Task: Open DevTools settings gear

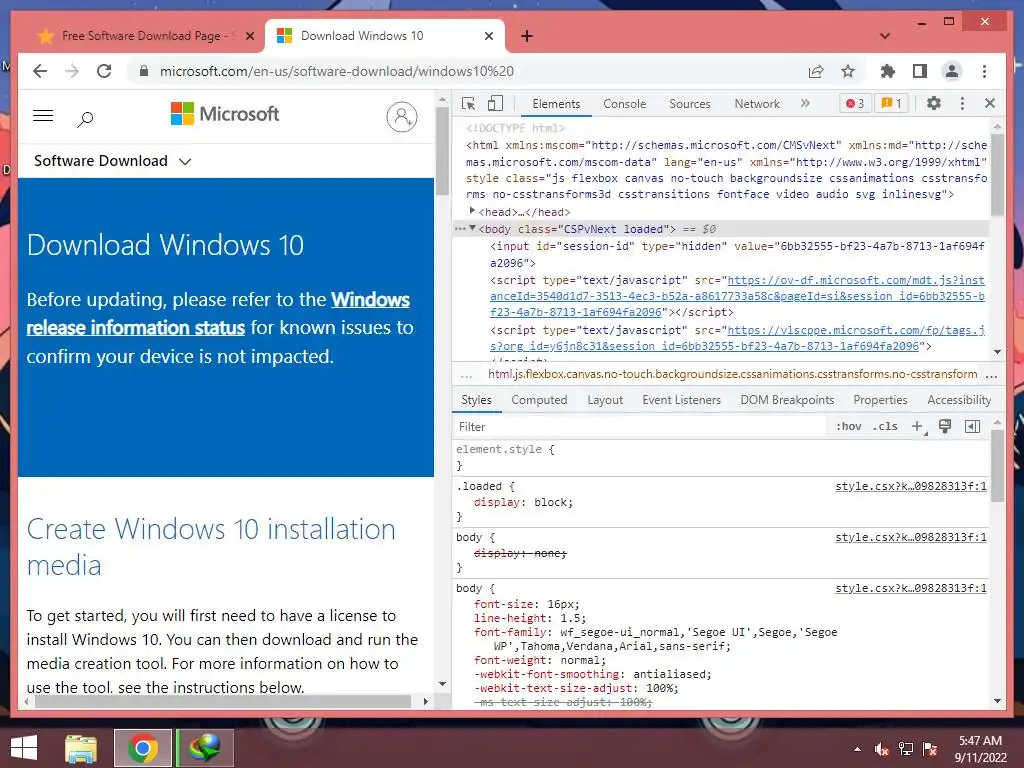Action: pyautogui.click(x=934, y=103)
